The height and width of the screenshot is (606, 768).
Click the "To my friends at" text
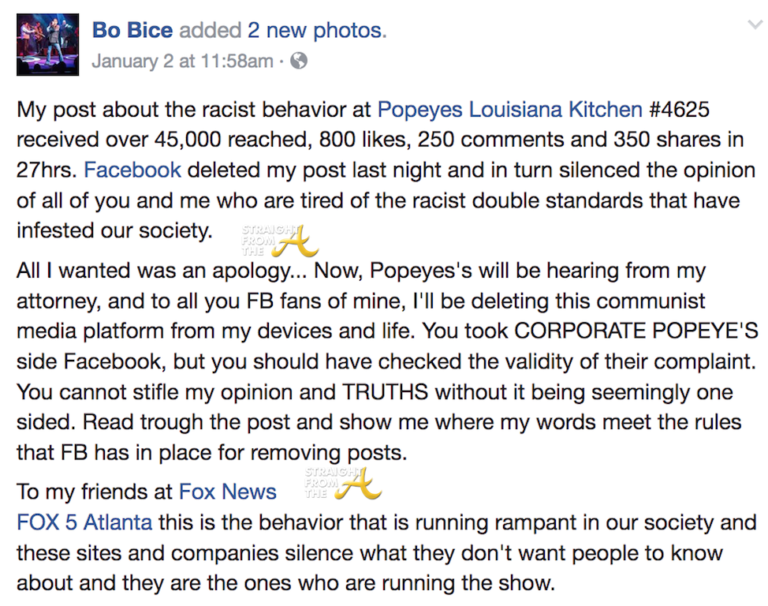[x=95, y=491]
